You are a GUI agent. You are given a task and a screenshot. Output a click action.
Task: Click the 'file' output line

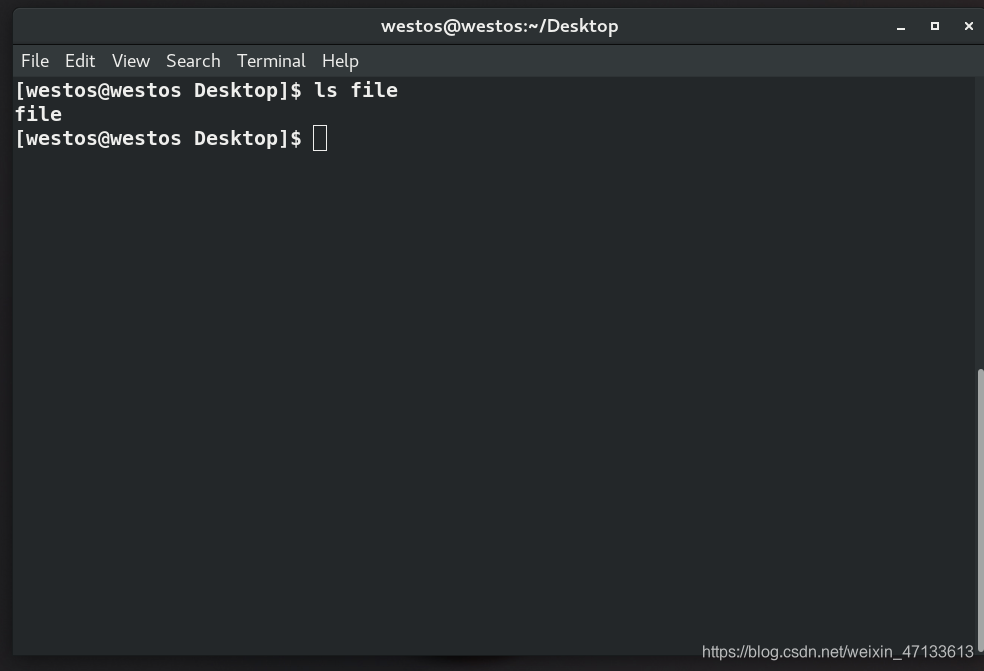point(38,114)
